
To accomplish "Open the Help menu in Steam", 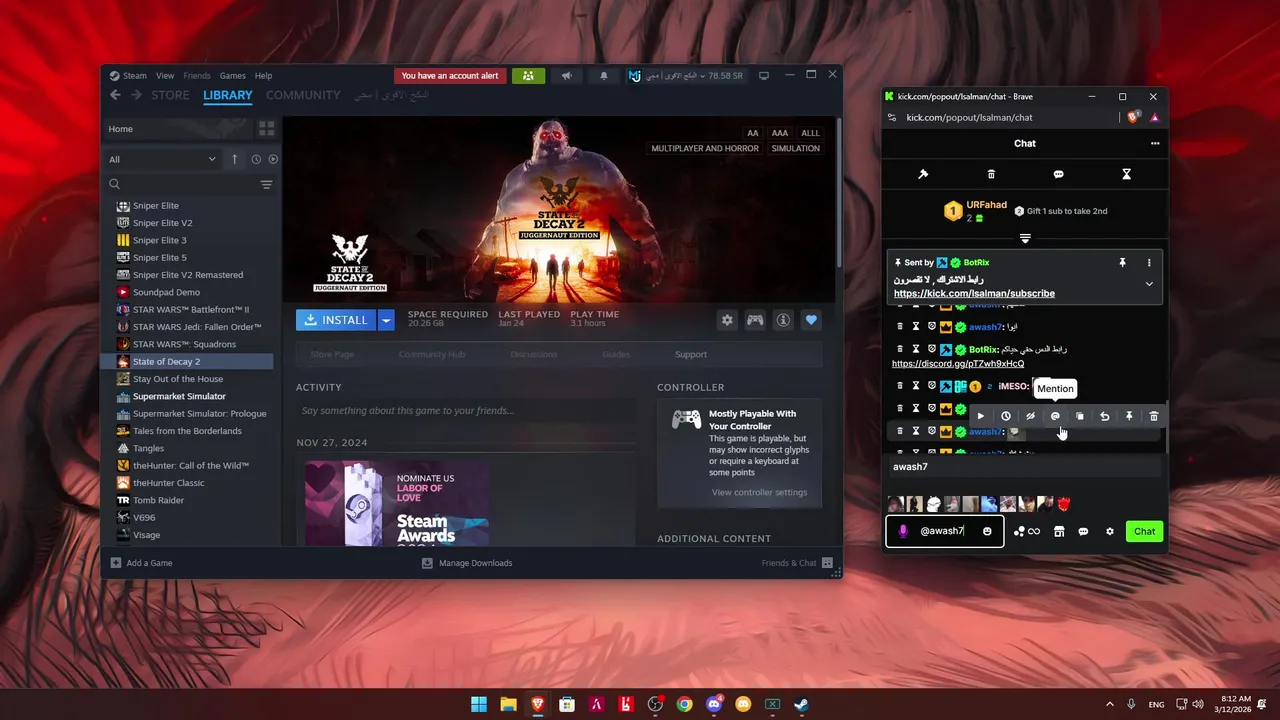I will (x=263, y=75).
